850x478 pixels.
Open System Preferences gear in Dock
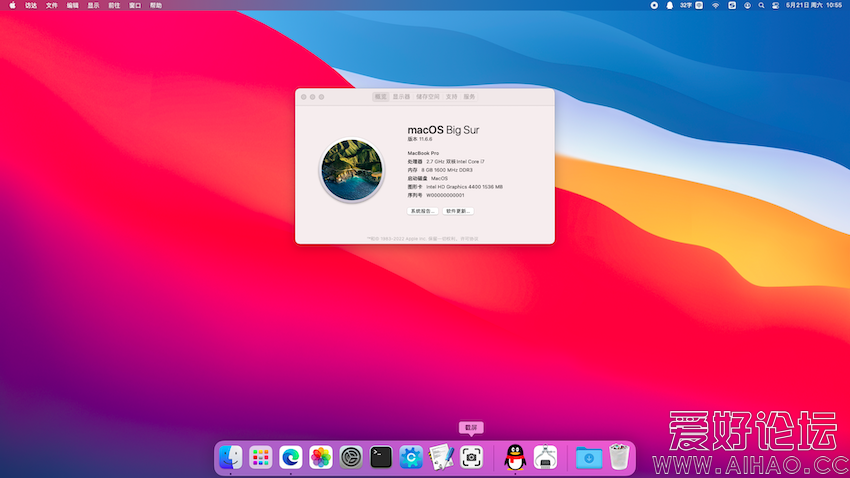coord(351,458)
